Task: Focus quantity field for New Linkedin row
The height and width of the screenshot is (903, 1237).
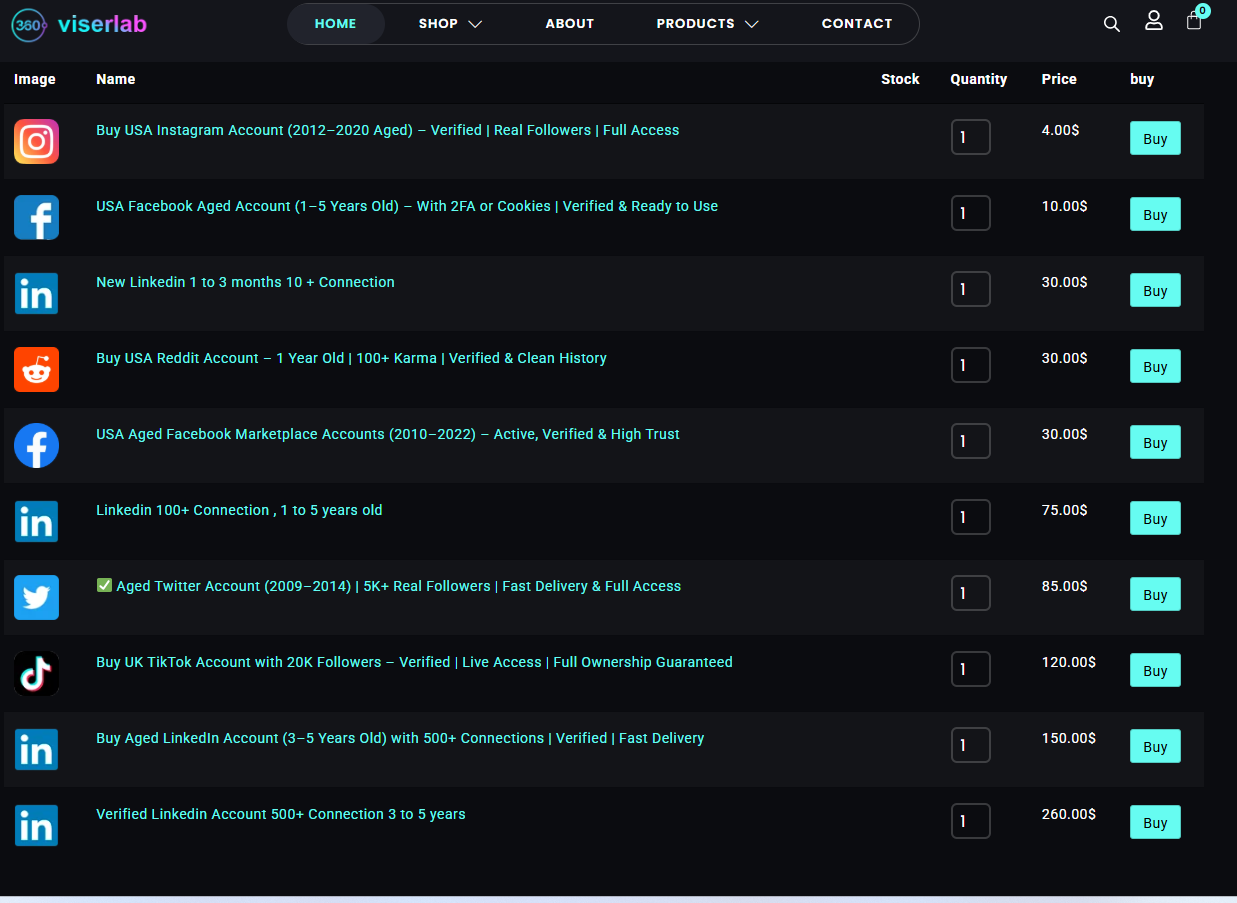Action: 971,289
